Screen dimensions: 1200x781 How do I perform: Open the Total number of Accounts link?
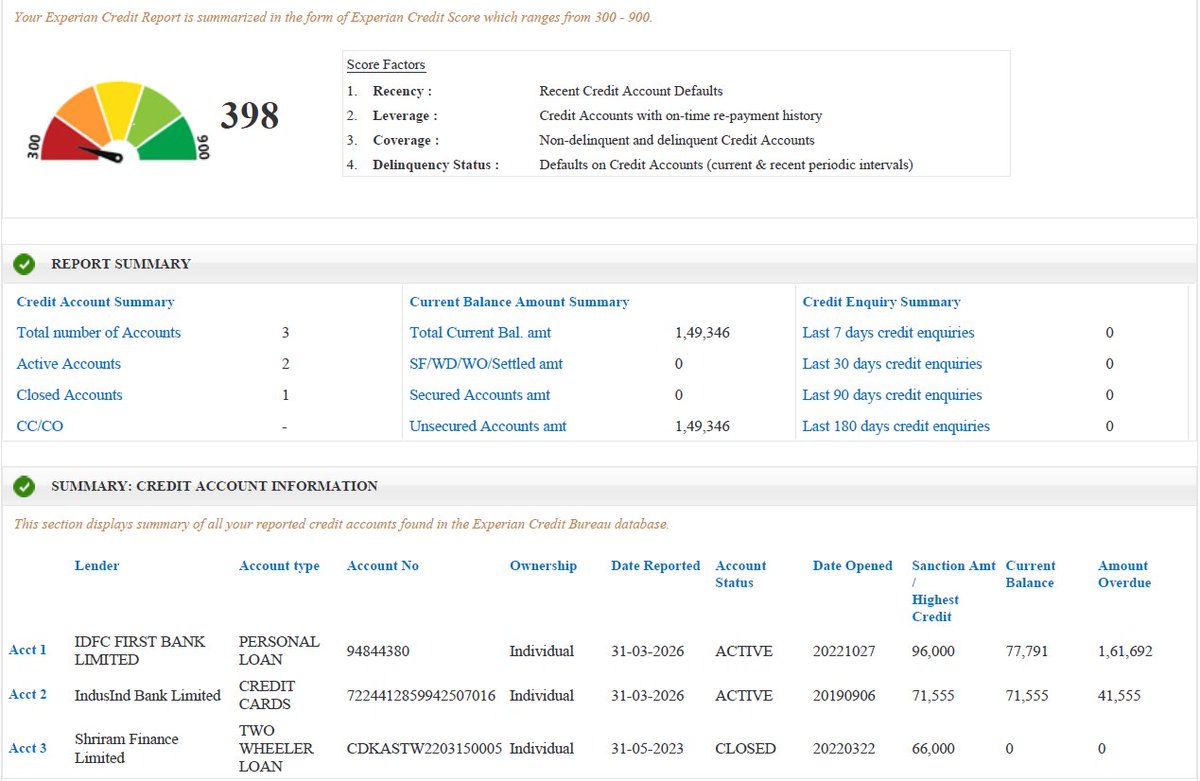point(97,332)
